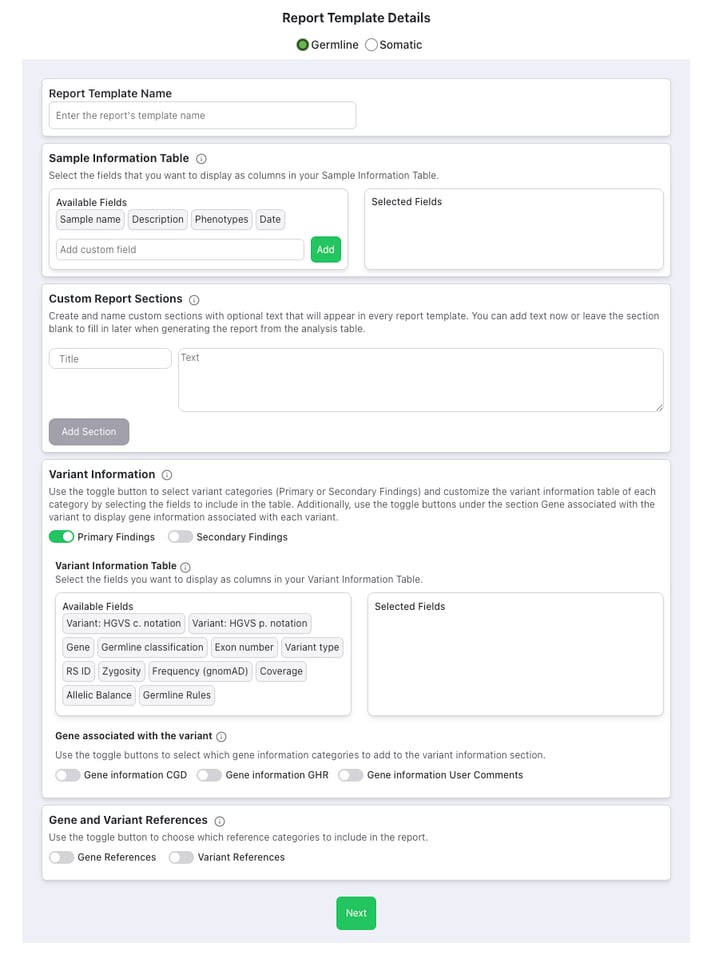This screenshot has width=711, height=958.
Task: Add Variant: HGVS p. notation field
Action: tap(250, 623)
